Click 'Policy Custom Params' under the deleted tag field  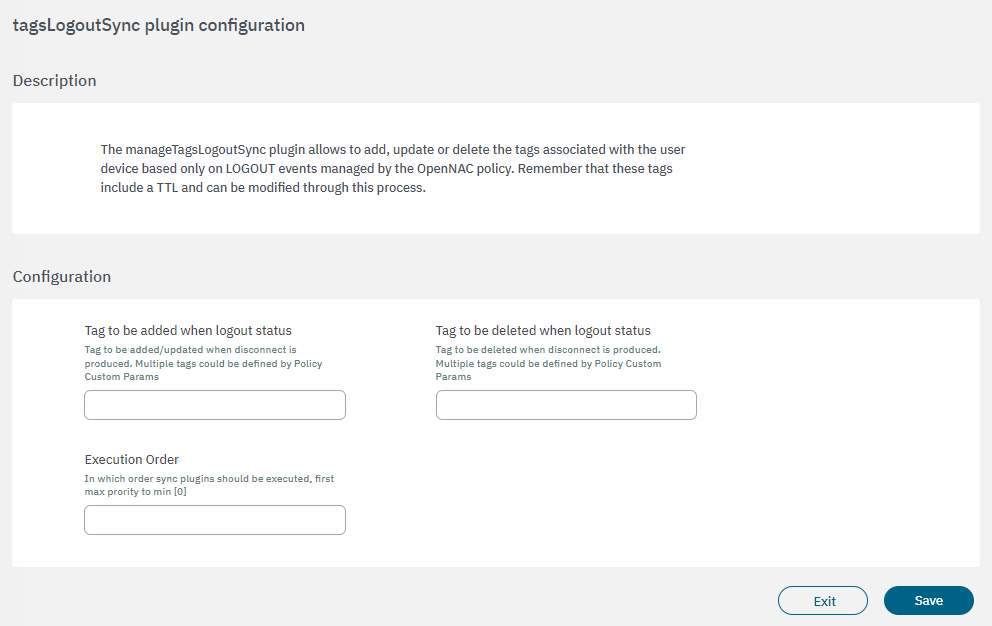628,364
